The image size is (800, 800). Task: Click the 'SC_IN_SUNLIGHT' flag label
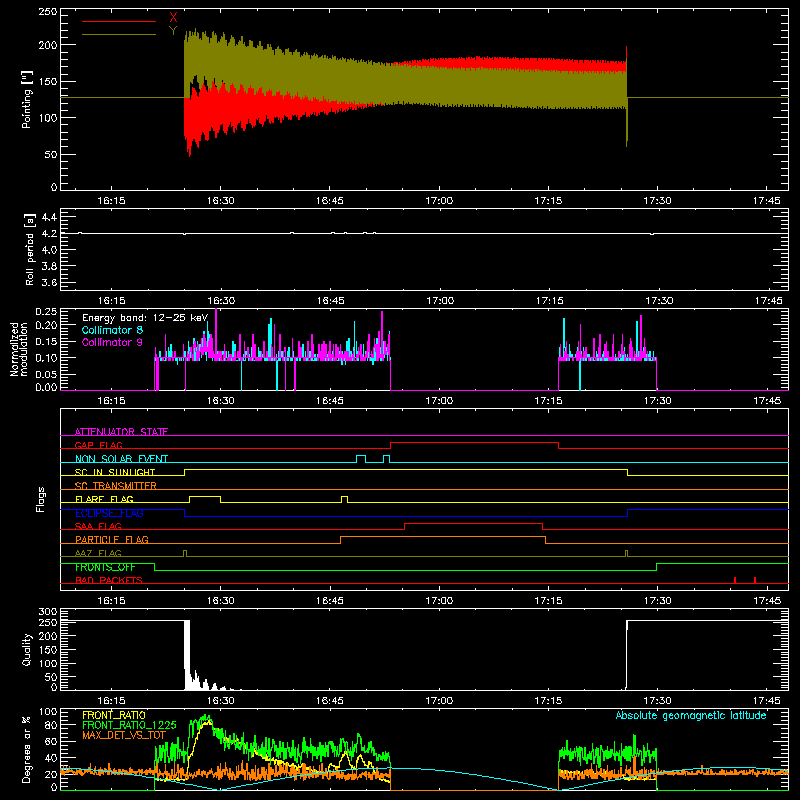tap(115, 472)
